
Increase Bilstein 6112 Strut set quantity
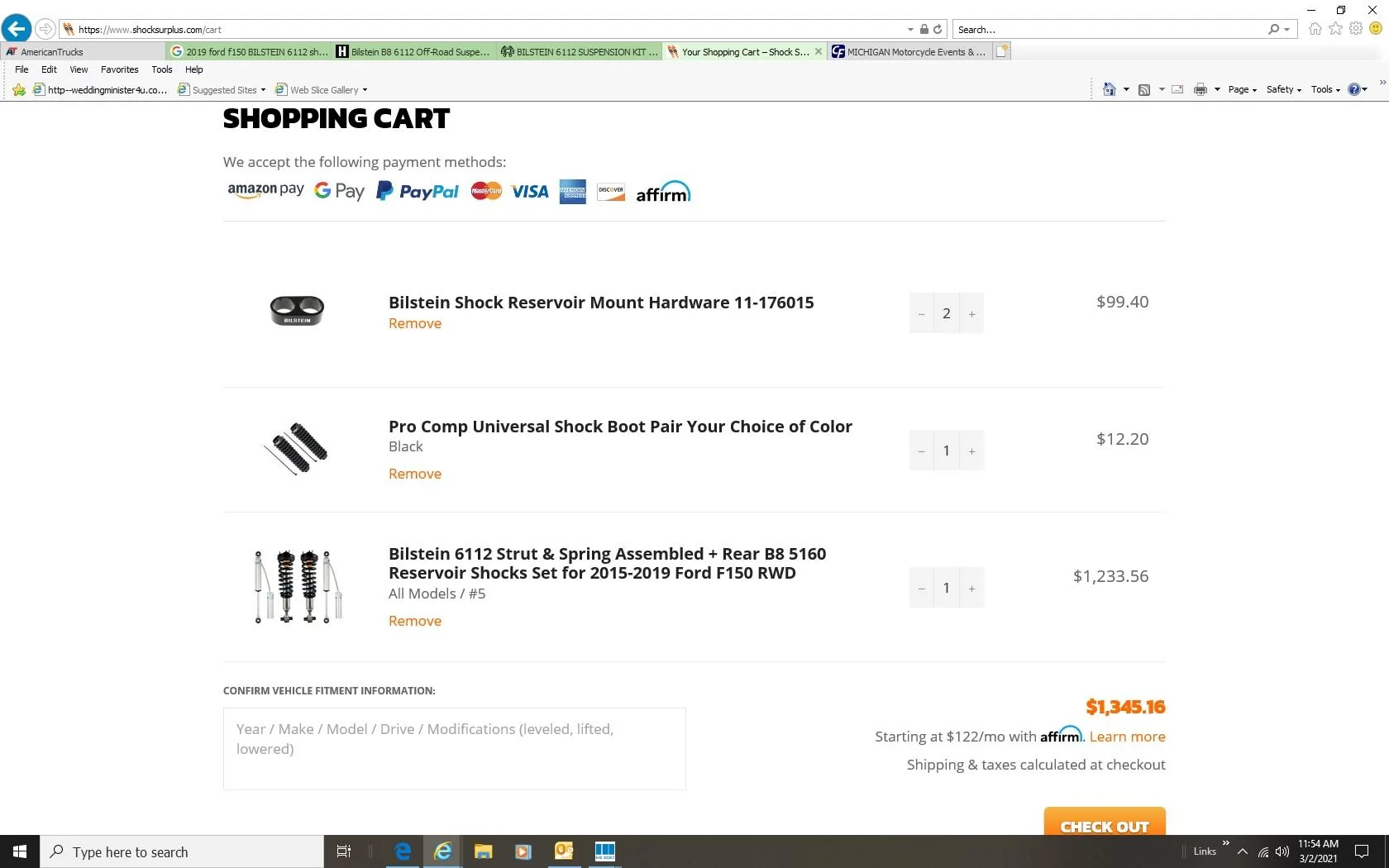click(972, 589)
